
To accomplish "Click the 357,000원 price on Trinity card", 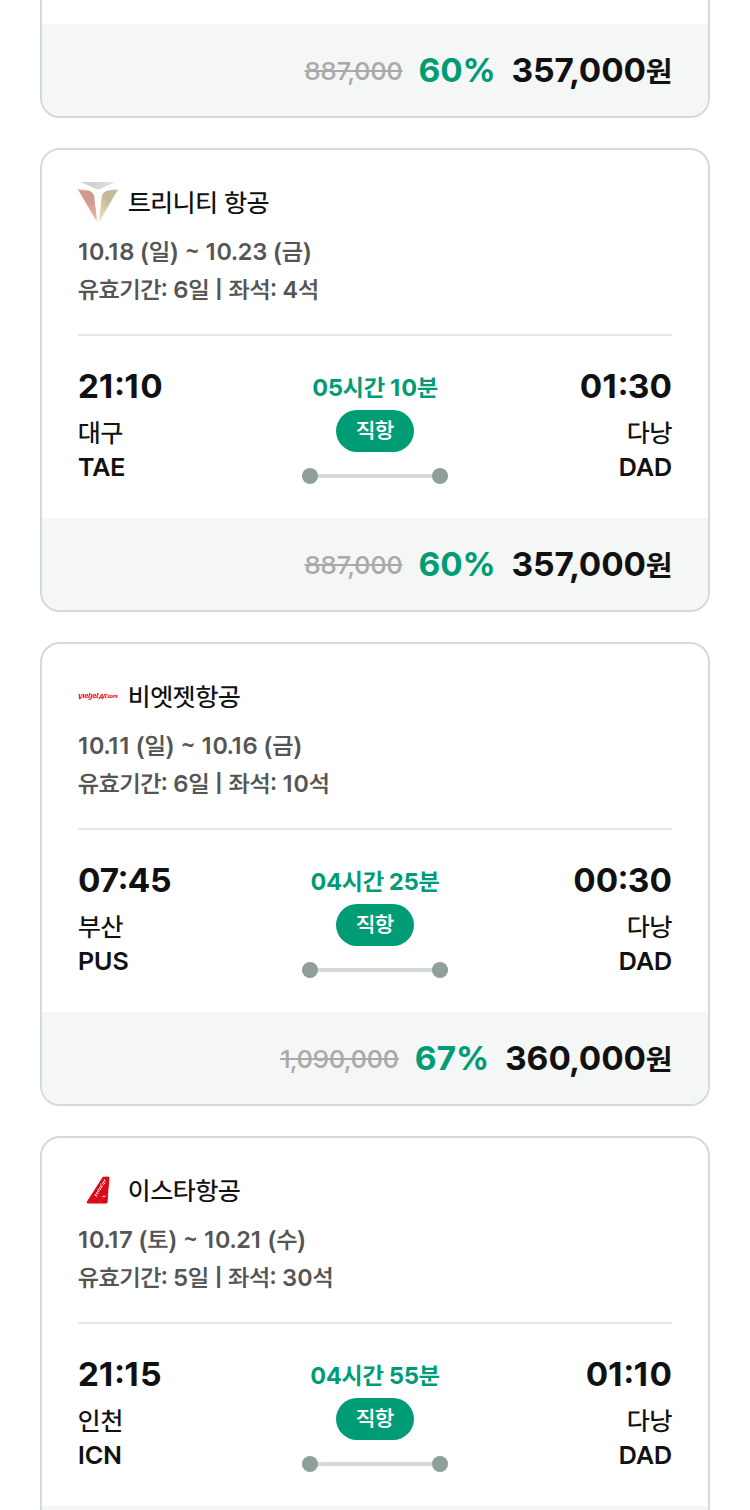I will pyautogui.click(x=592, y=565).
